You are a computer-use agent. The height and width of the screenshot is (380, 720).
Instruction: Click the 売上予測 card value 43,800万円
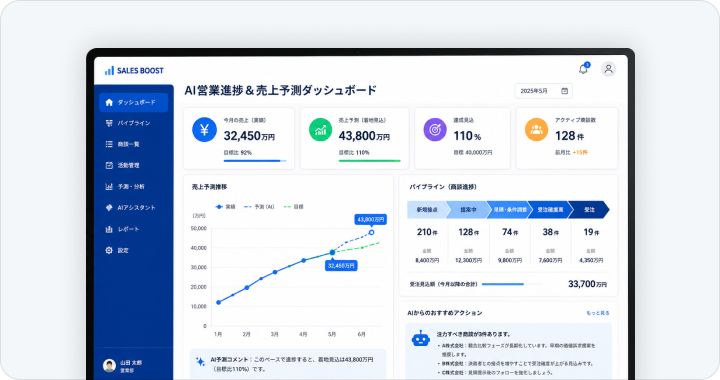(x=364, y=136)
